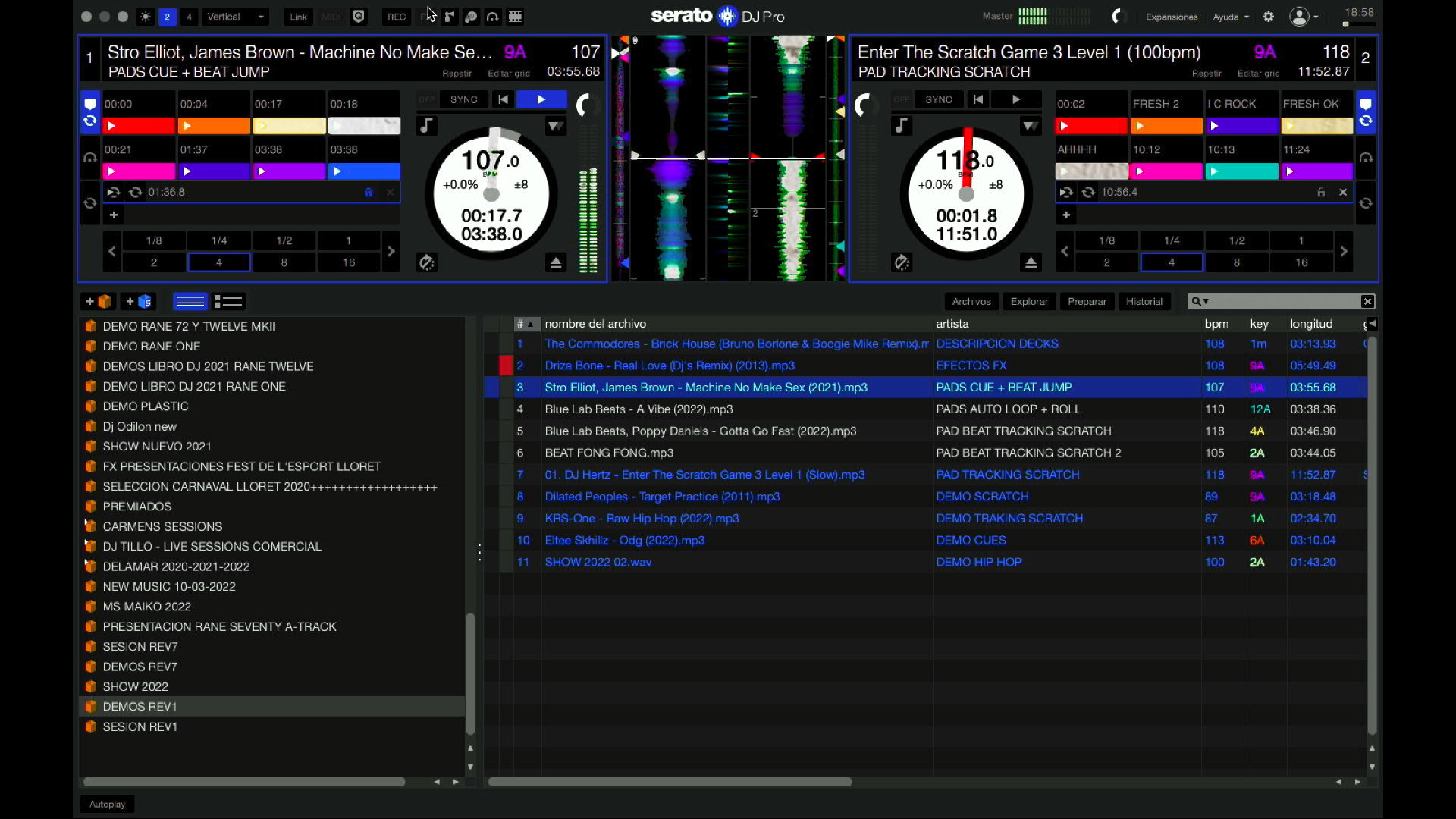This screenshot has width=1456, height=819.
Task: Open the Vertical display mode dropdown
Action: click(235, 16)
